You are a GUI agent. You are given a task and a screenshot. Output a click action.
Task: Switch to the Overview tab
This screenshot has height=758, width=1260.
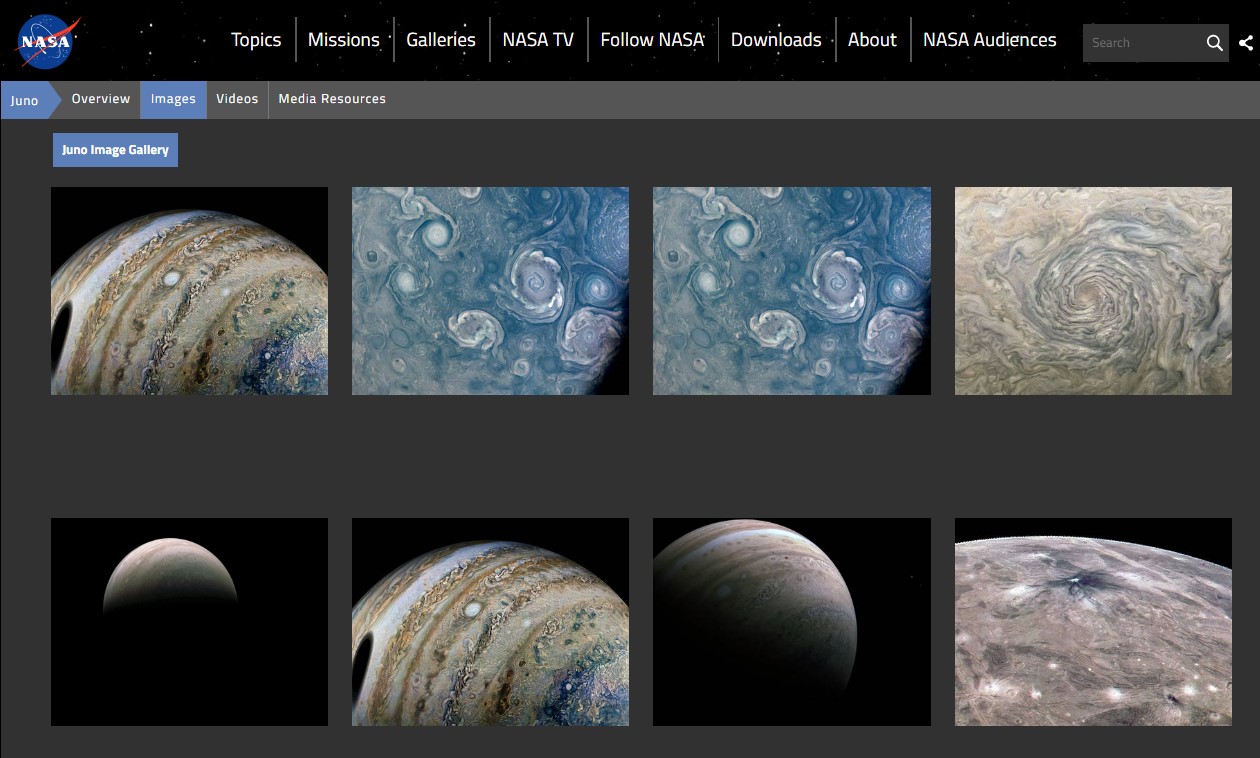pyautogui.click(x=100, y=99)
